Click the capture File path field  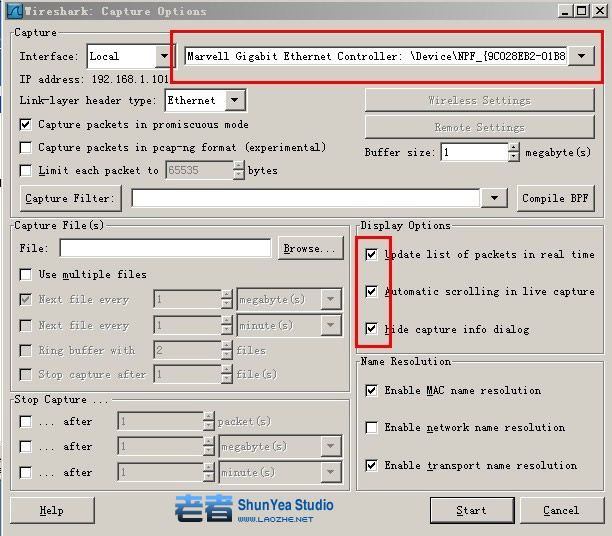pos(165,248)
